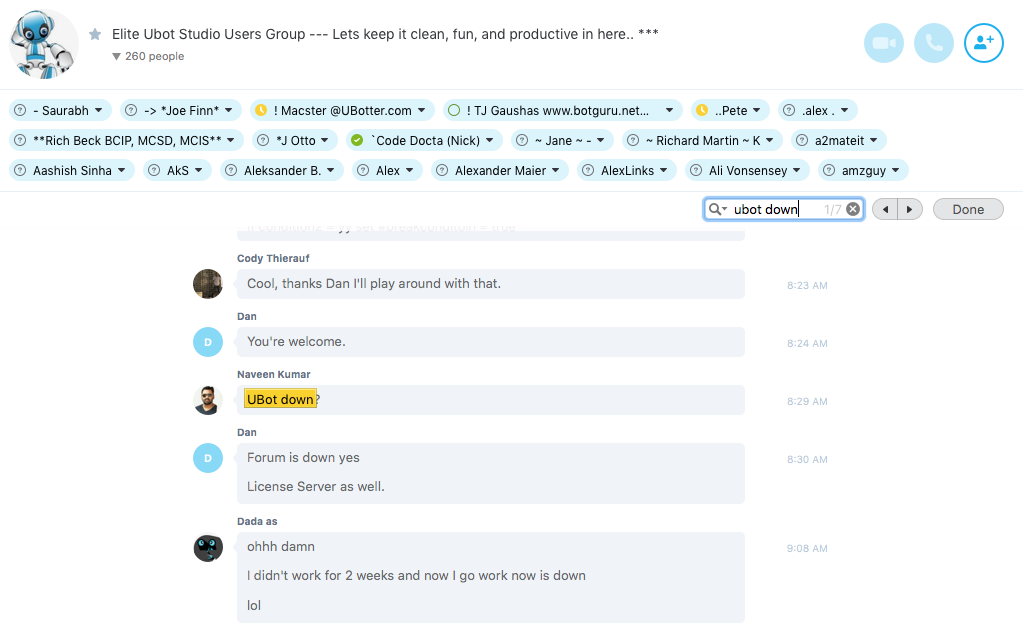Click the a2mateit participant chip
The width and height of the screenshot is (1023, 636).
point(839,140)
